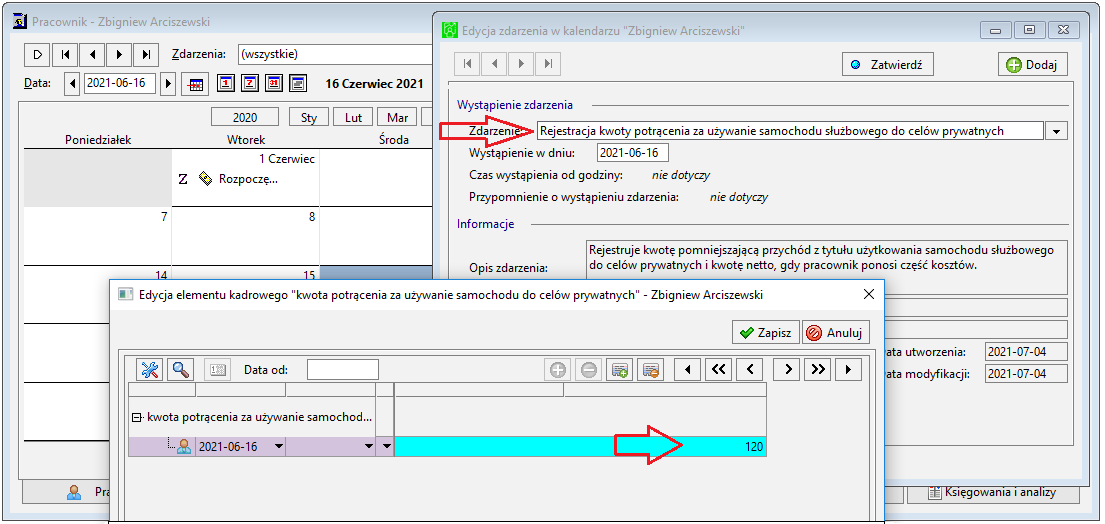The width and height of the screenshot is (1105, 524).
Task: Click the cyan value cell showing 120
Action: click(581, 447)
